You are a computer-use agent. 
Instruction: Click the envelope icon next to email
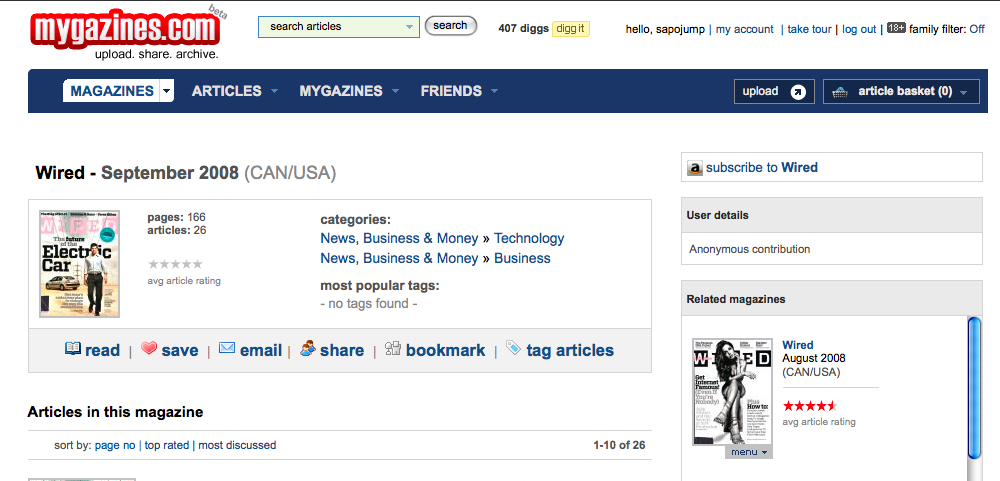pyautogui.click(x=226, y=348)
